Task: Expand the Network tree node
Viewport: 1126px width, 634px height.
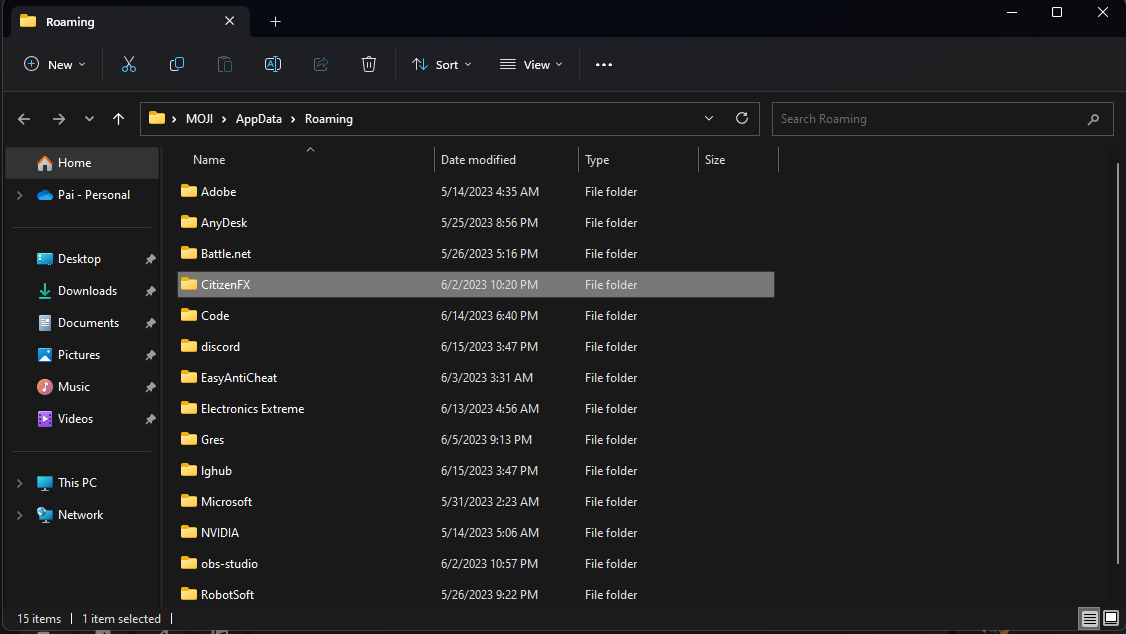Action: tap(20, 515)
